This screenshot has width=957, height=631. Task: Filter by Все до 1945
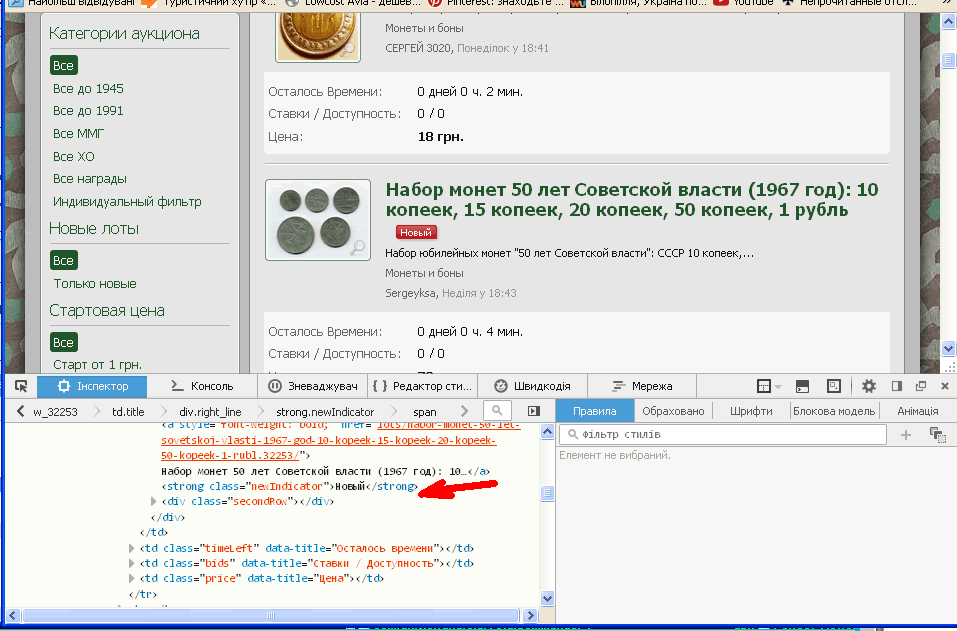(x=88, y=88)
